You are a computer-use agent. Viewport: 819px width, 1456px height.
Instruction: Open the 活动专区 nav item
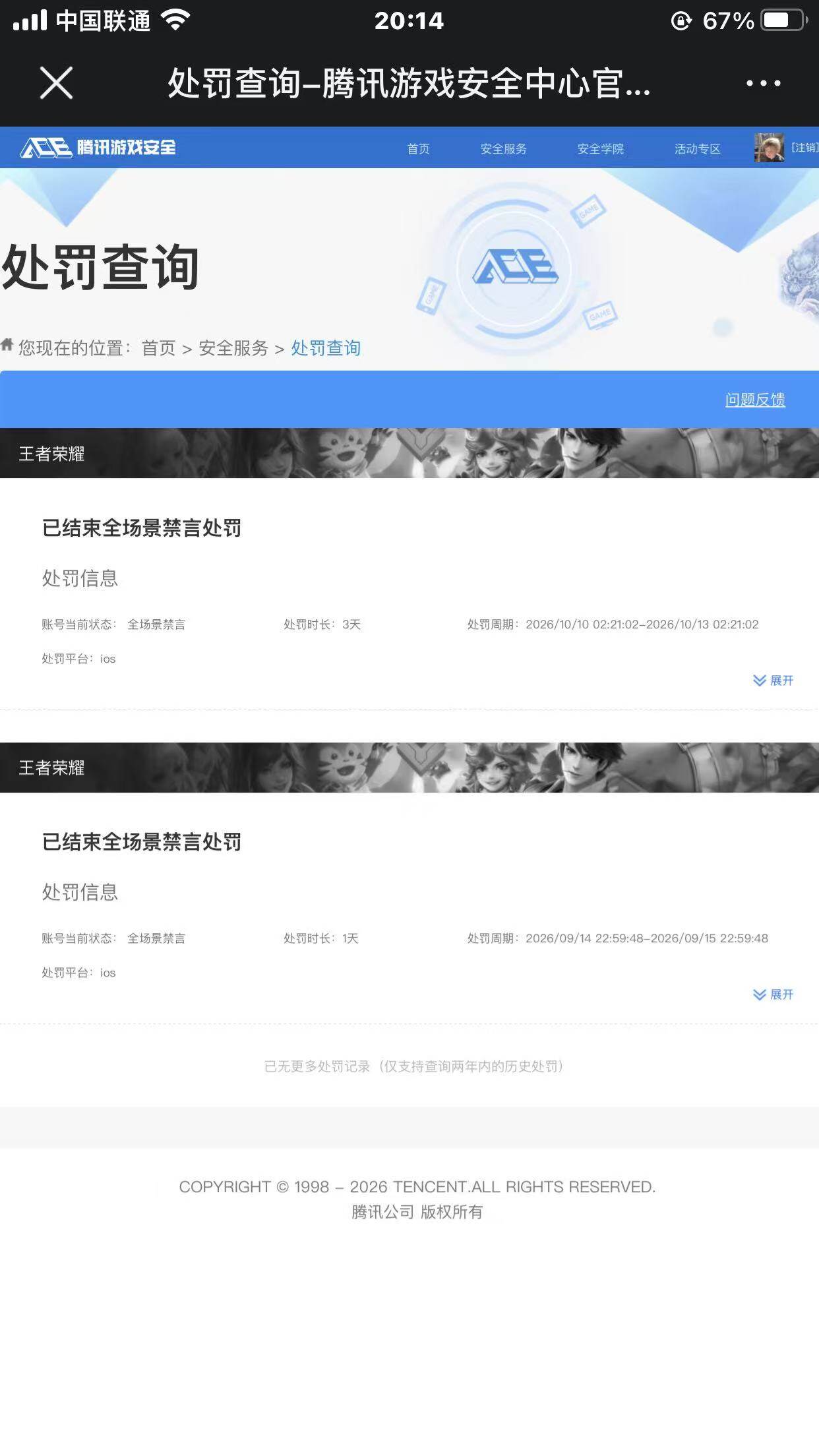pyautogui.click(x=697, y=149)
